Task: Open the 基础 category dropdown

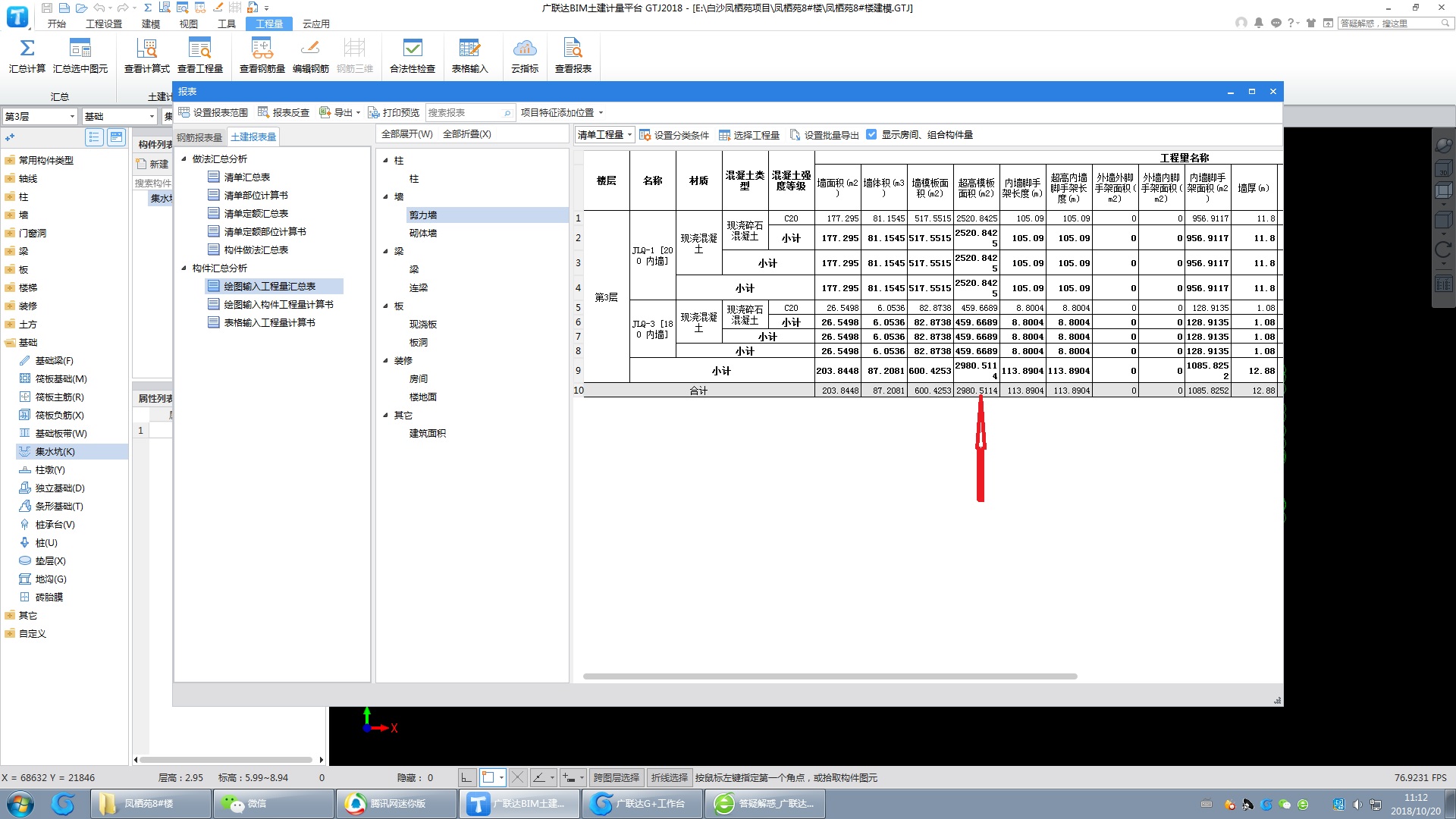Action: 120,117
